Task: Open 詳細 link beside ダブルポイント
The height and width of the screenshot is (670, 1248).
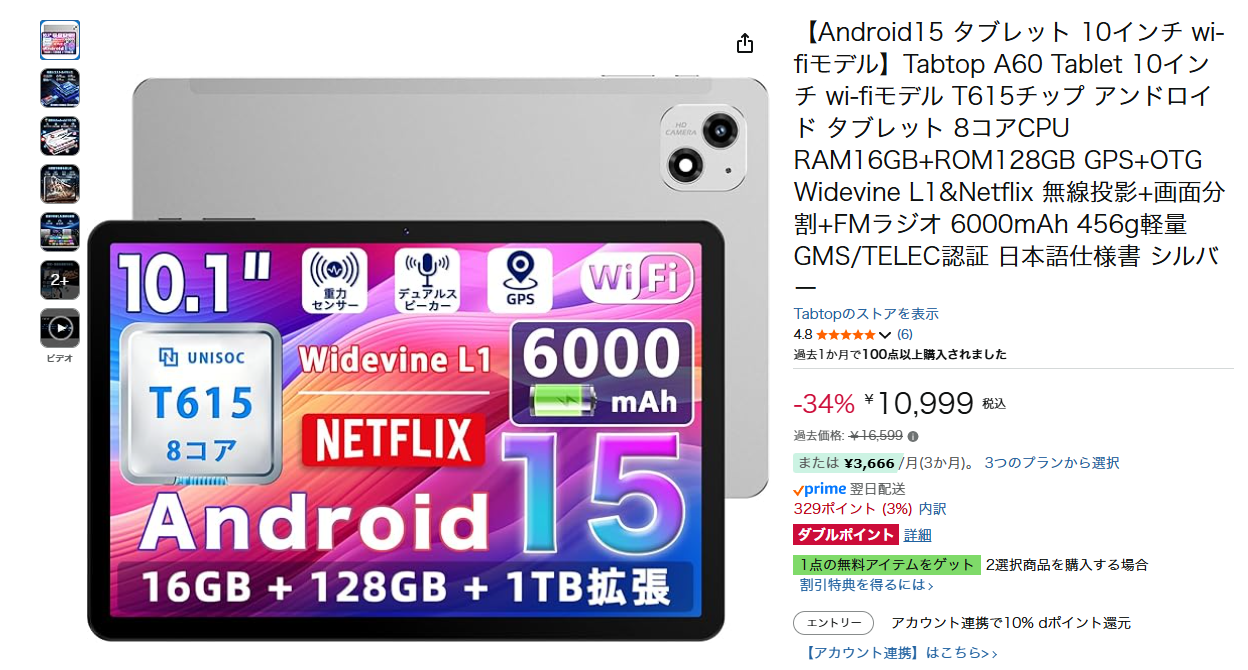Action: pyautogui.click(x=917, y=535)
